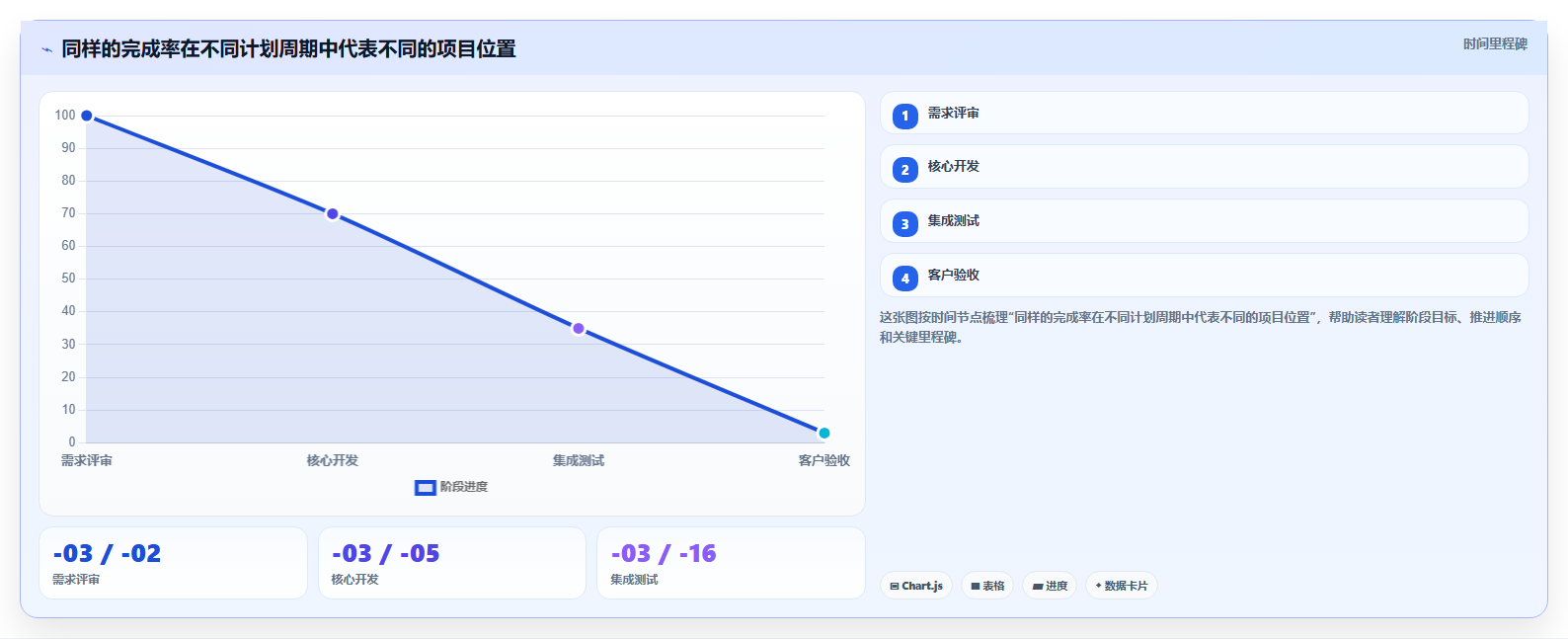Click the 核心开发 x-axis label
Screen dimensions: 1568x639
pos(333,461)
